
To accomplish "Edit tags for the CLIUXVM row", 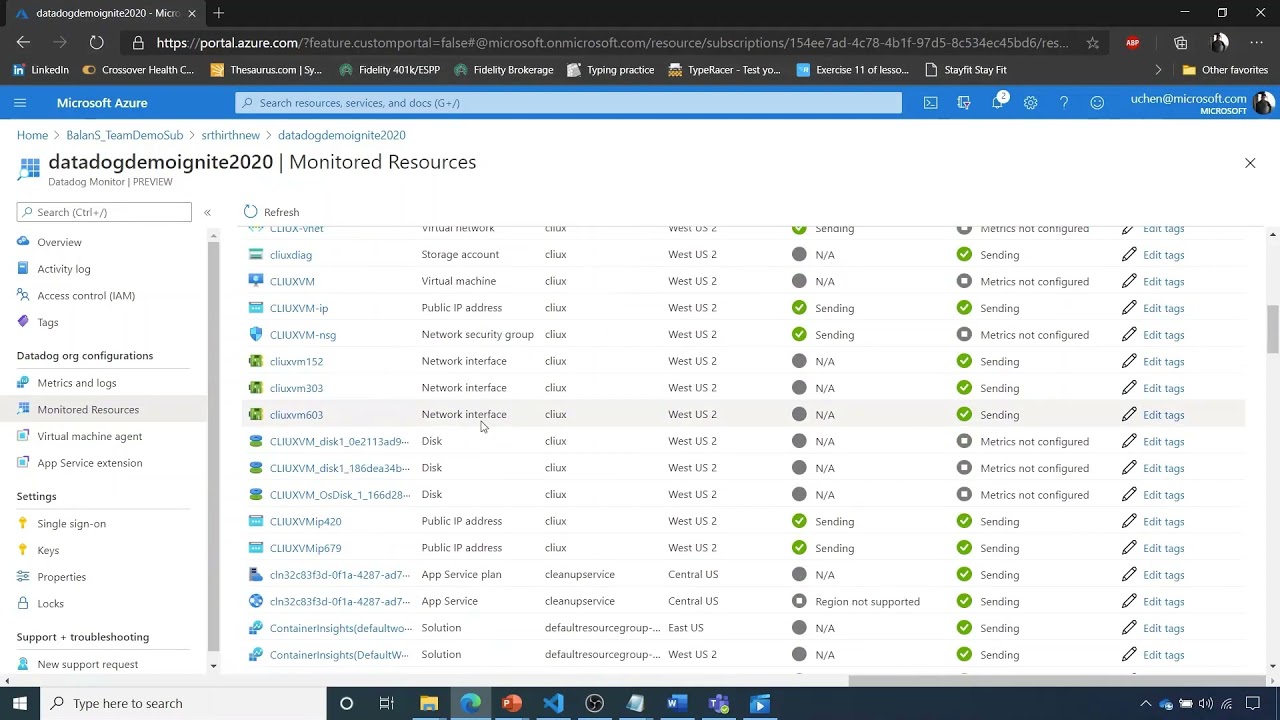I will pyautogui.click(x=1163, y=282).
